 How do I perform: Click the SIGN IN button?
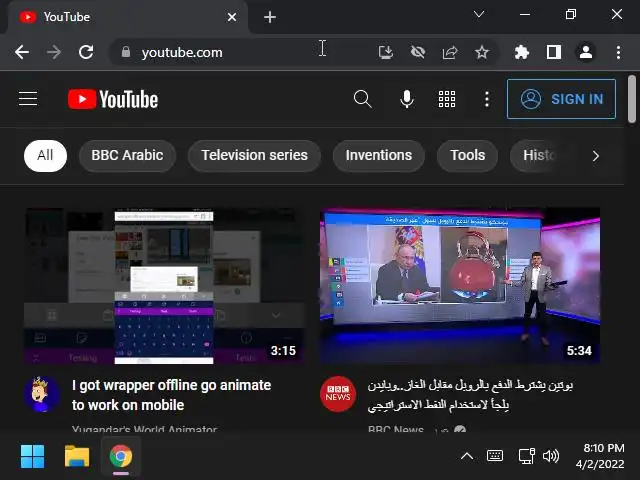[561, 99]
